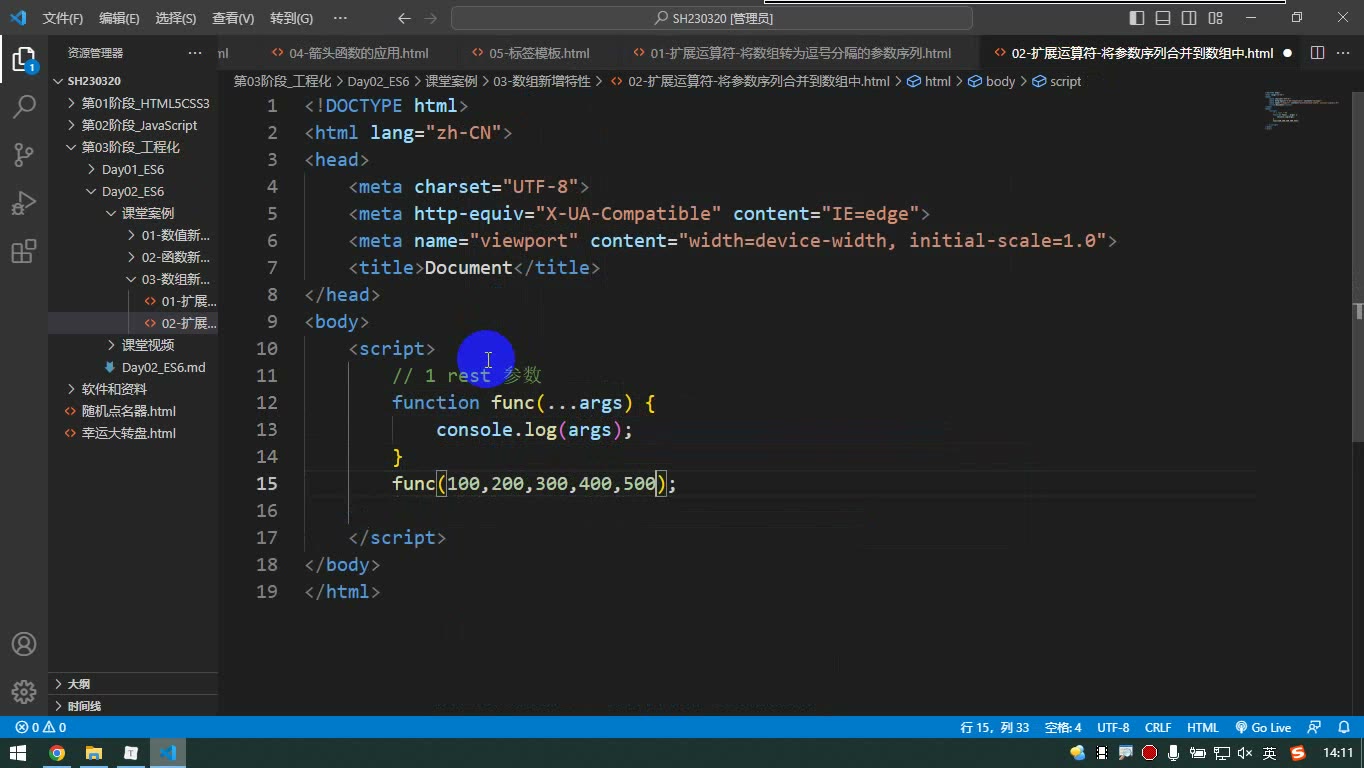Screen dimensions: 1364x768
Task: Collapse the 课堂案例 folder
Action: coord(133,213)
